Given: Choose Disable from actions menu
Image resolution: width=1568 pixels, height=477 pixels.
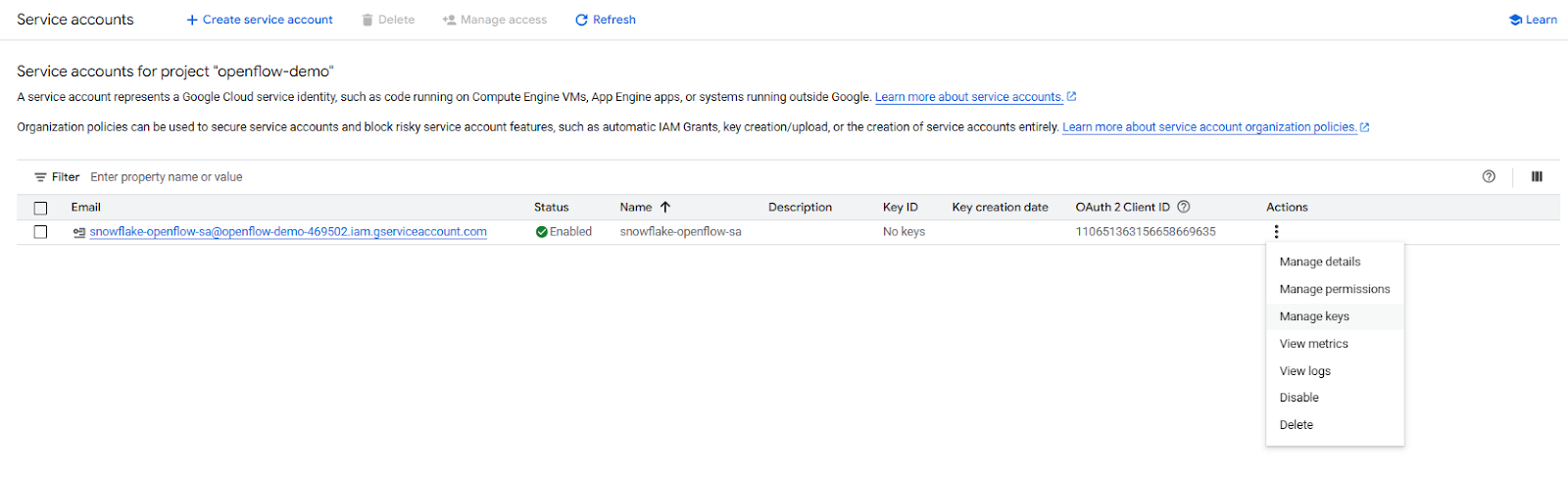Looking at the screenshot, I should (x=1335, y=398).
